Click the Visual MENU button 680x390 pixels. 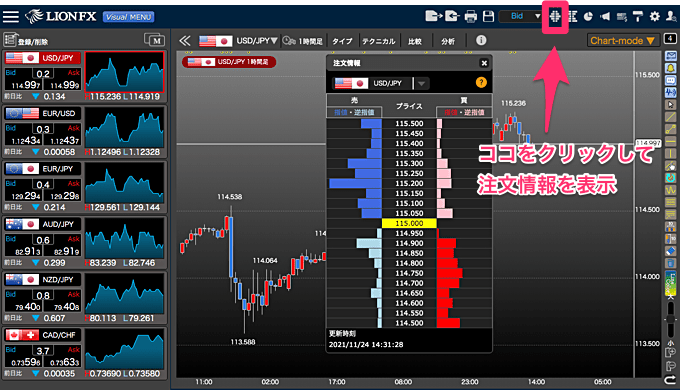[129, 17]
